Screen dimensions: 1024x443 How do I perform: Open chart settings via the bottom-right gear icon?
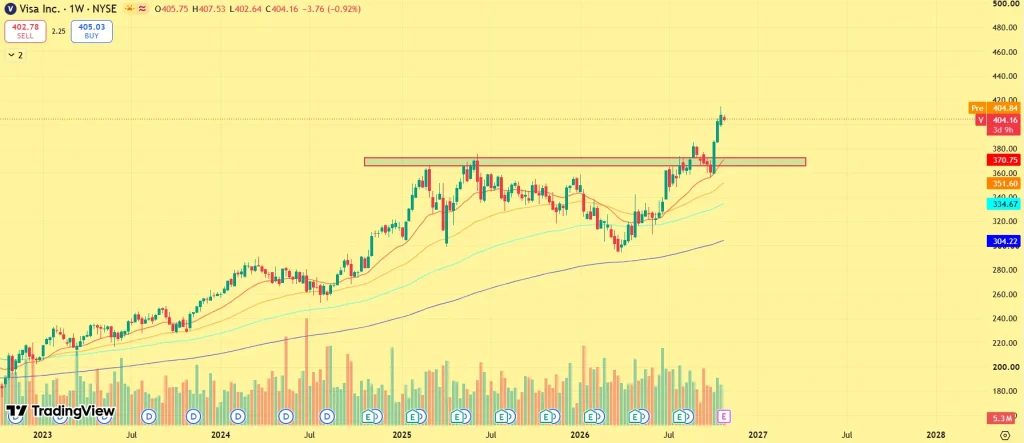[x=1005, y=434]
